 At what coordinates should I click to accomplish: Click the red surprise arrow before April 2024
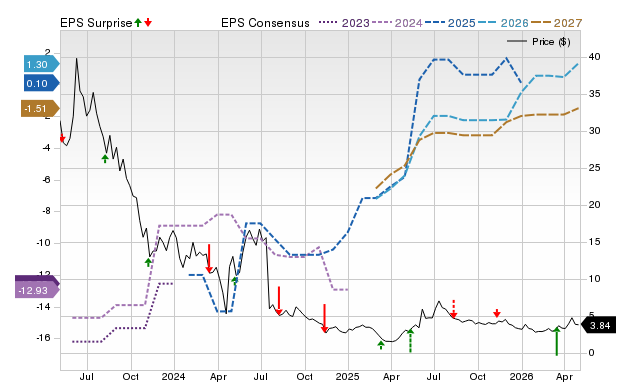click(209, 258)
